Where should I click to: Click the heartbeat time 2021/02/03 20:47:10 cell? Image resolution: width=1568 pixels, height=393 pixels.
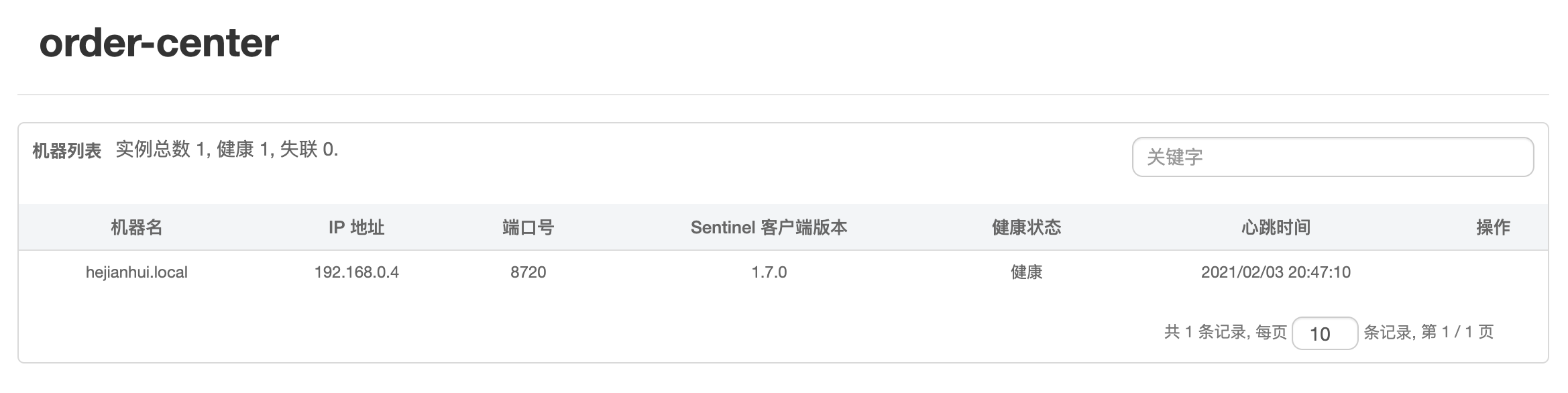[x=1276, y=272]
